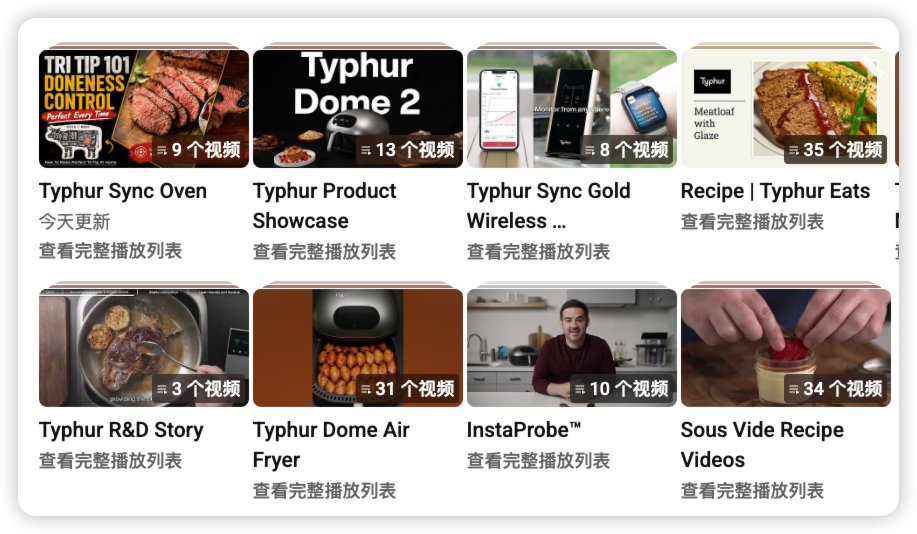View full playlist under Typhur R&D Story
Screen dimensions: 917x534
pyautogui.click(x=111, y=461)
